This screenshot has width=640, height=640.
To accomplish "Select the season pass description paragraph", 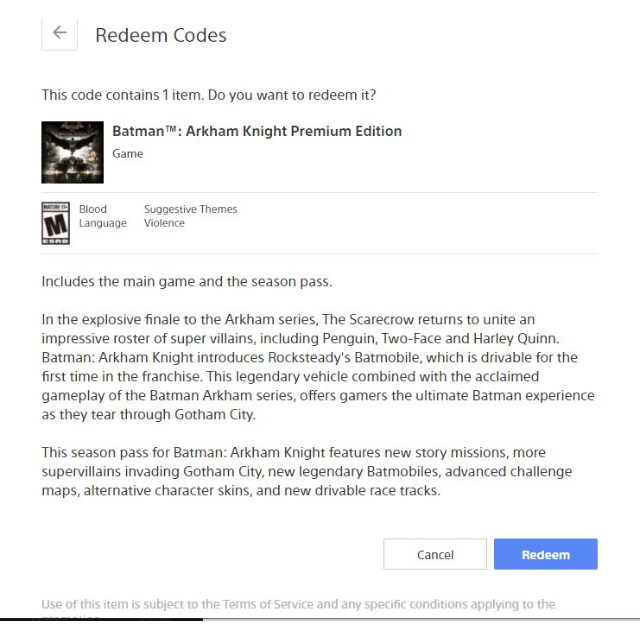I will pos(307,471).
